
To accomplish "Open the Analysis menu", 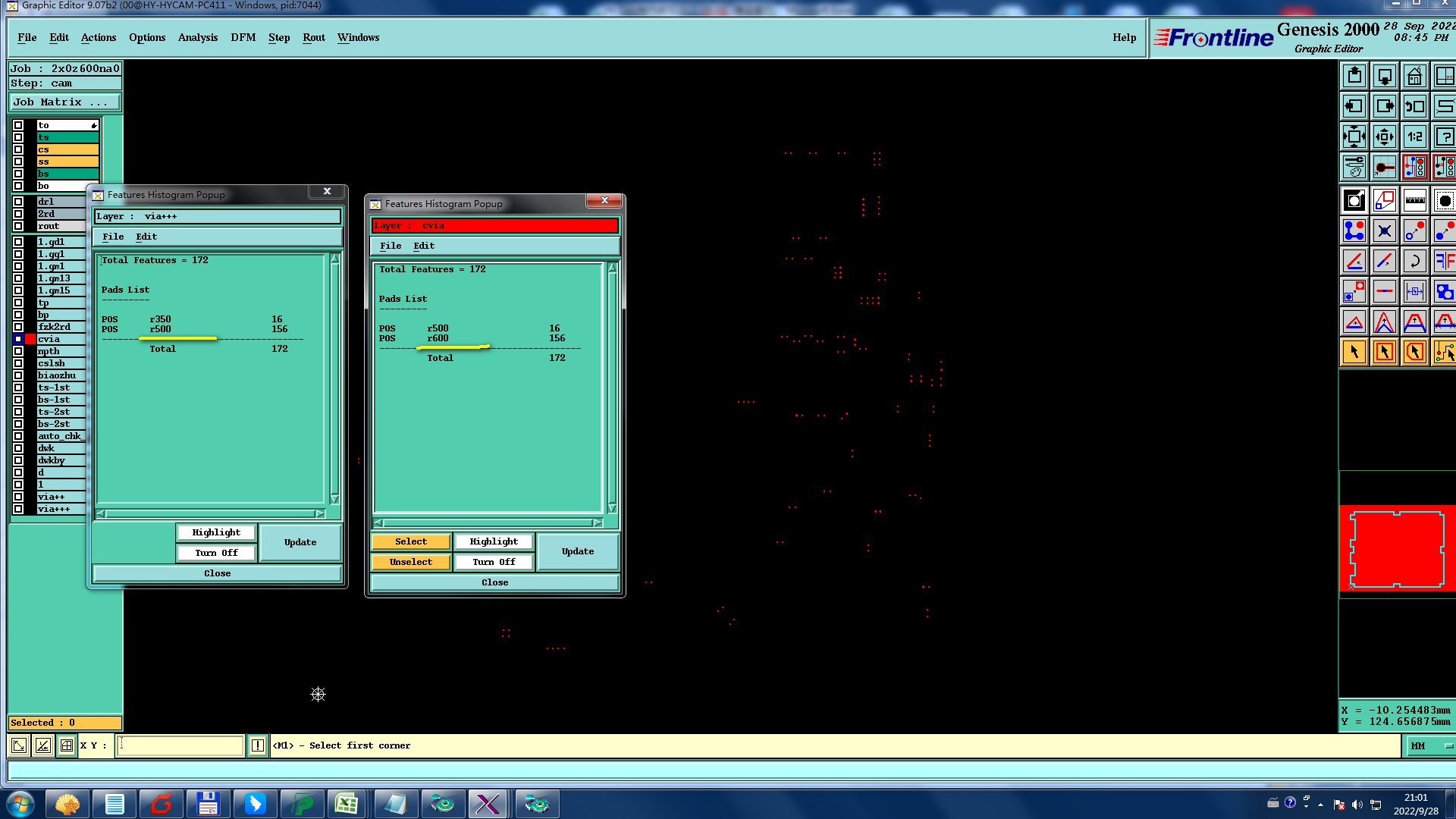I will (x=198, y=37).
